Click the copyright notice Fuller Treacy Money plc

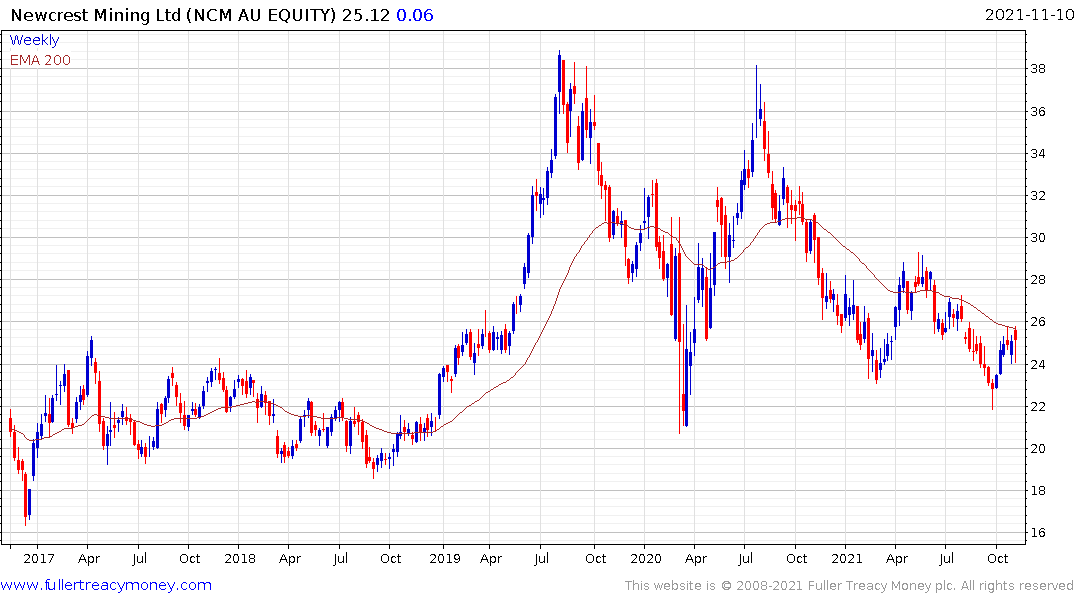[x=849, y=586]
